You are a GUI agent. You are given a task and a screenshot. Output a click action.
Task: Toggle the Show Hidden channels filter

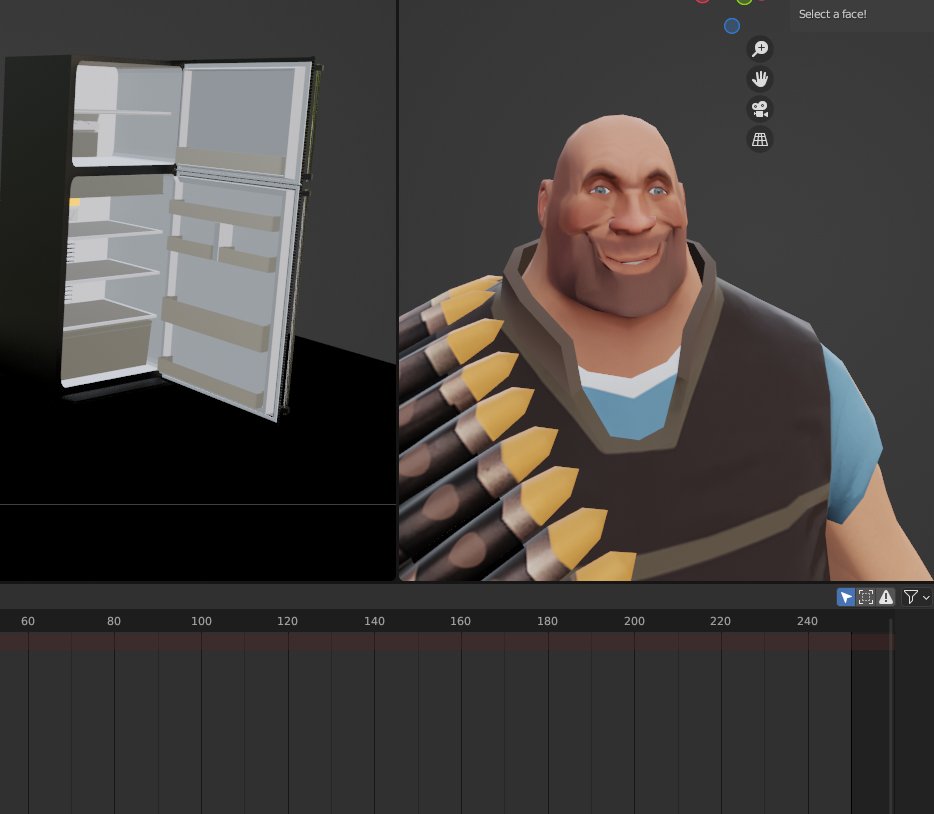pyautogui.click(x=865, y=597)
